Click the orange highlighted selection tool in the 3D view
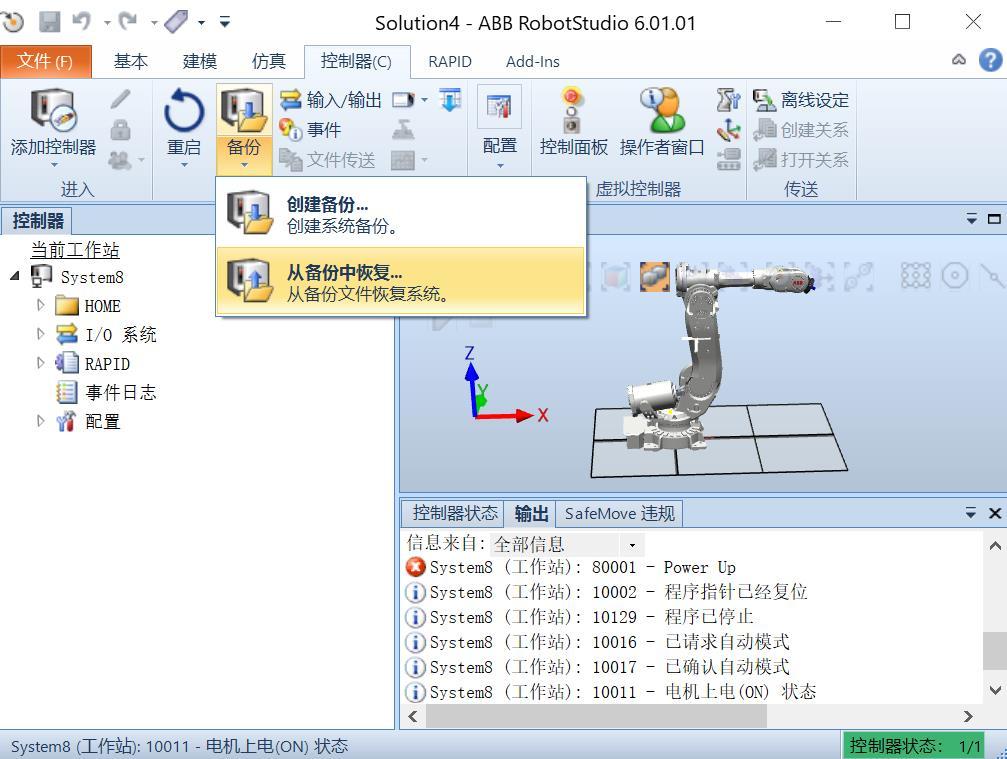The height and width of the screenshot is (759, 1007). pos(654,276)
